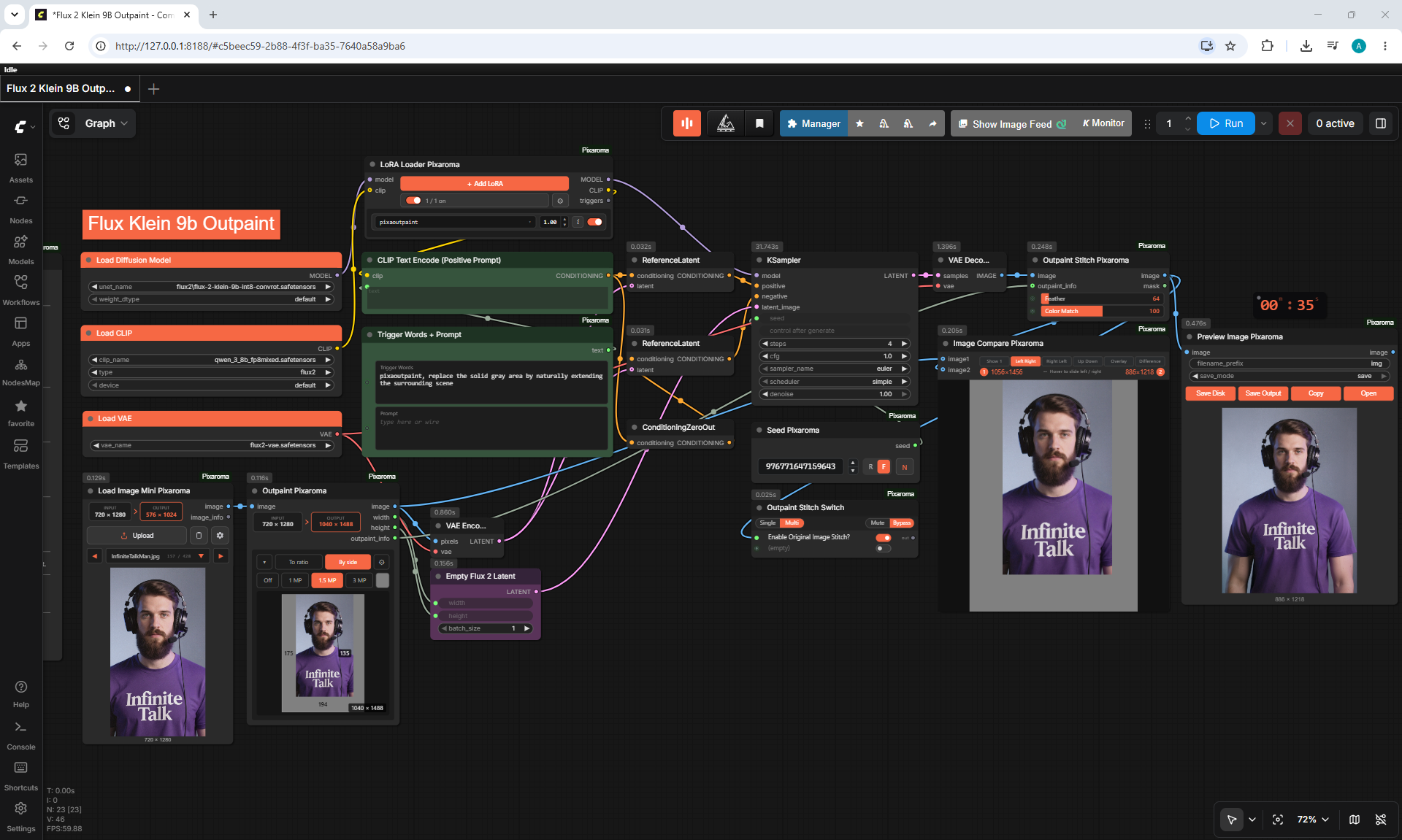This screenshot has width=1402, height=840.
Task: Open the Settings gear in sidebar
Action: [21, 817]
